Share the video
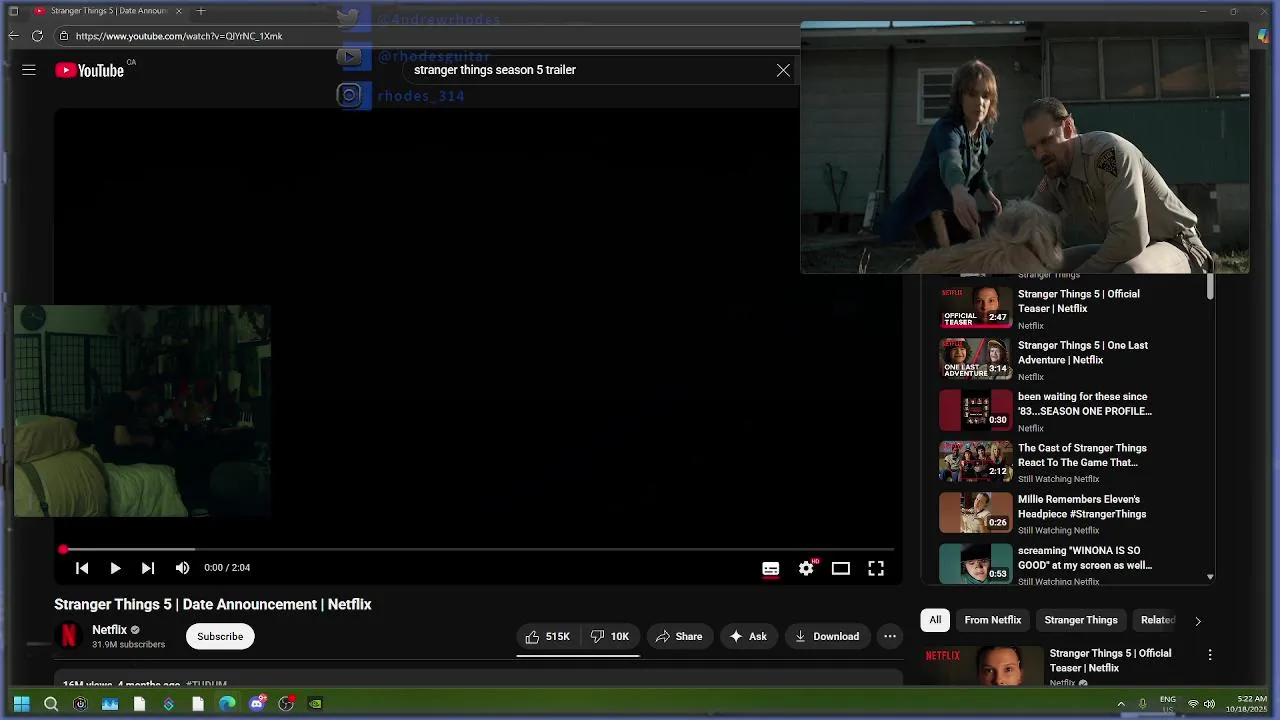1280x720 pixels. pos(679,636)
